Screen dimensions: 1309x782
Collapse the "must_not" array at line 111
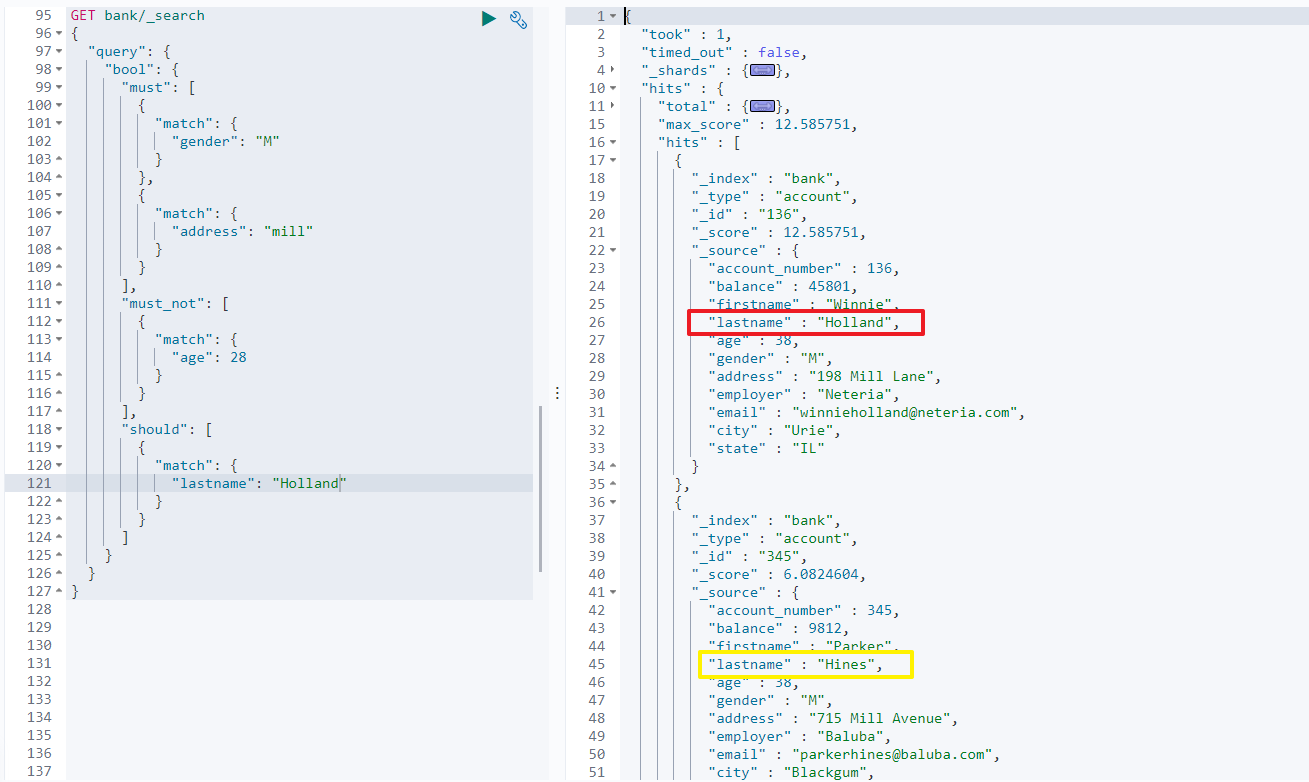click(60, 304)
